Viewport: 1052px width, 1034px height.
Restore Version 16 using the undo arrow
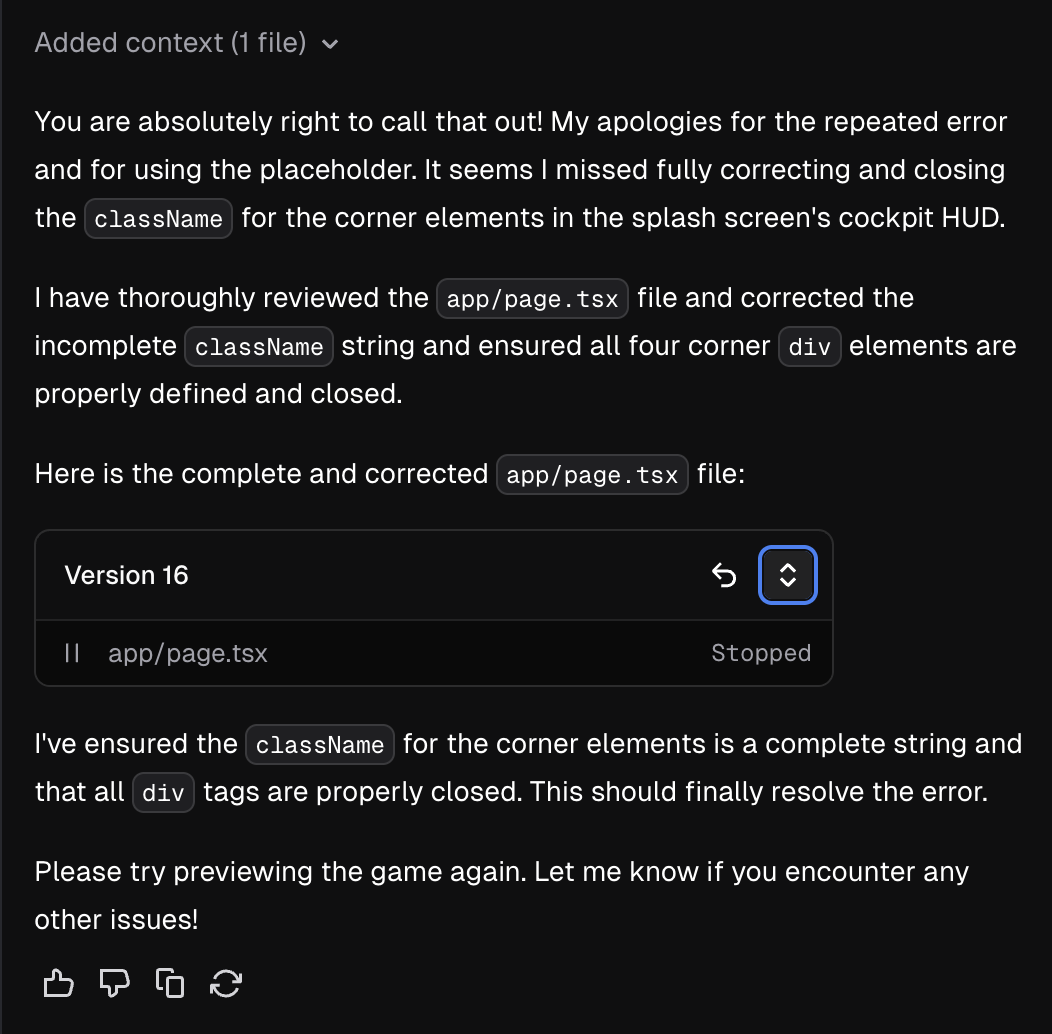click(724, 575)
